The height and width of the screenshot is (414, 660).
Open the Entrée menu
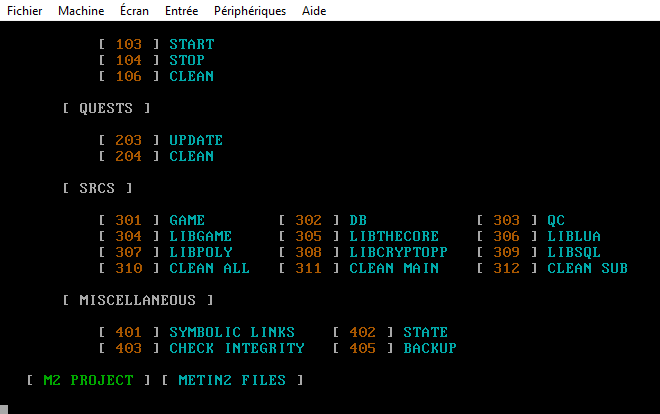click(181, 11)
